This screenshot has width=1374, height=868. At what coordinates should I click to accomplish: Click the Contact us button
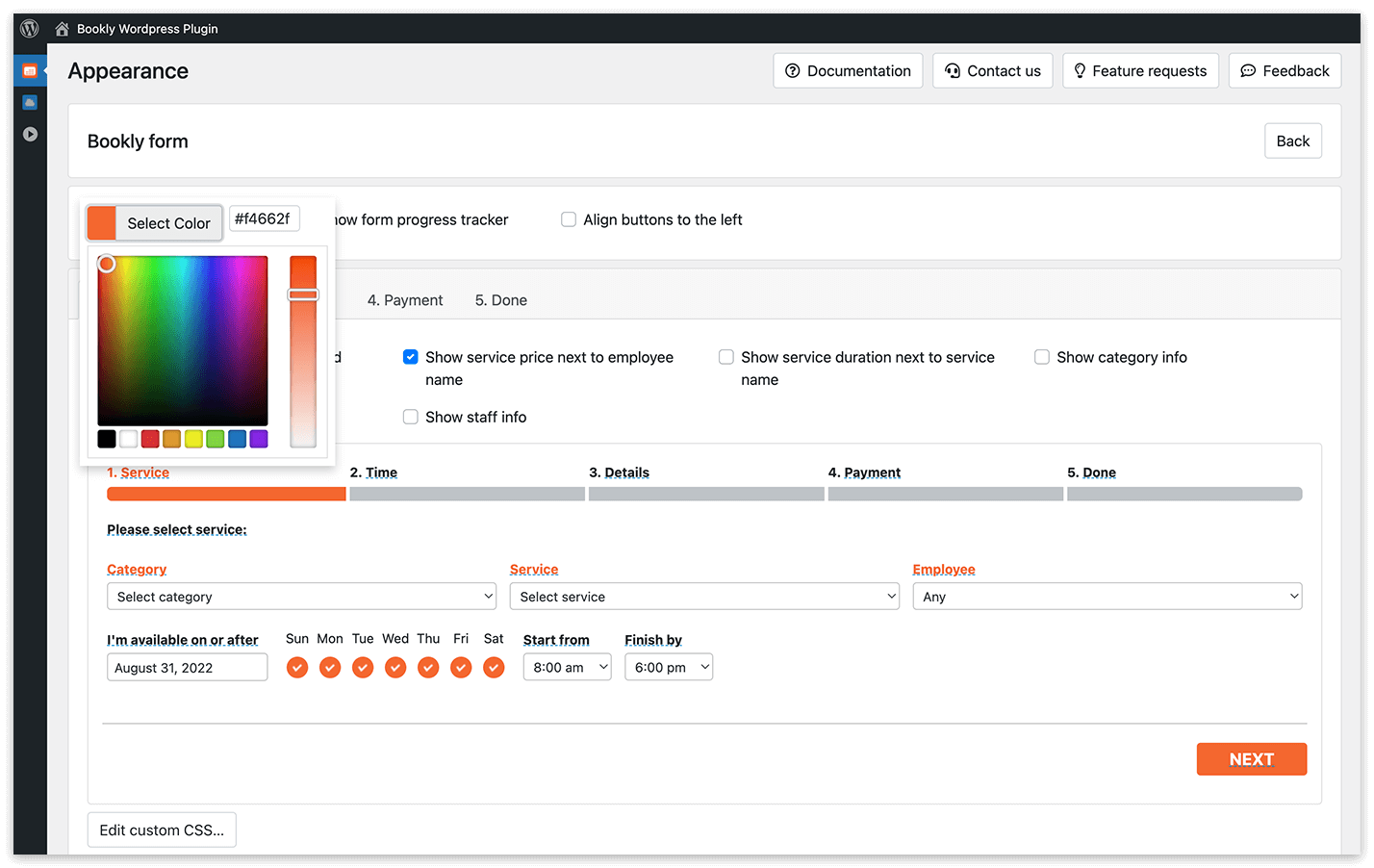click(993, 71)
